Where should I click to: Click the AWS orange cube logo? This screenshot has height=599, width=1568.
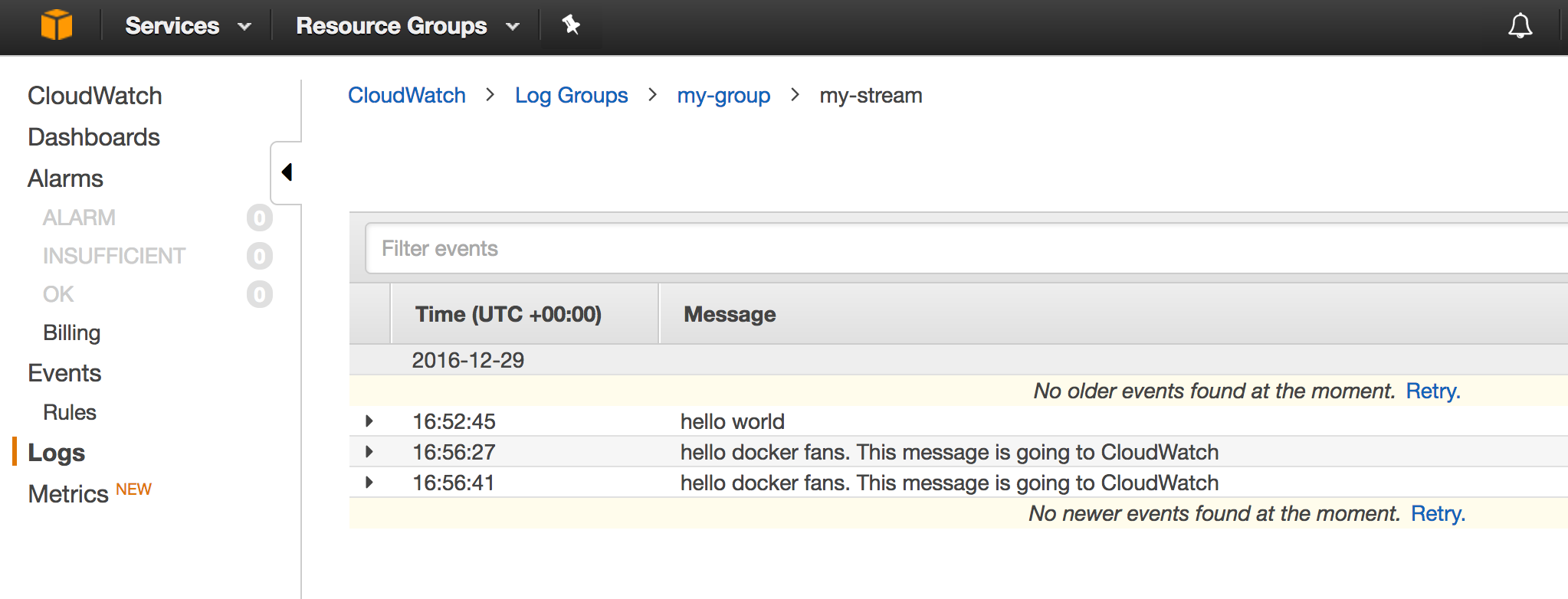(x=57, y=25)
